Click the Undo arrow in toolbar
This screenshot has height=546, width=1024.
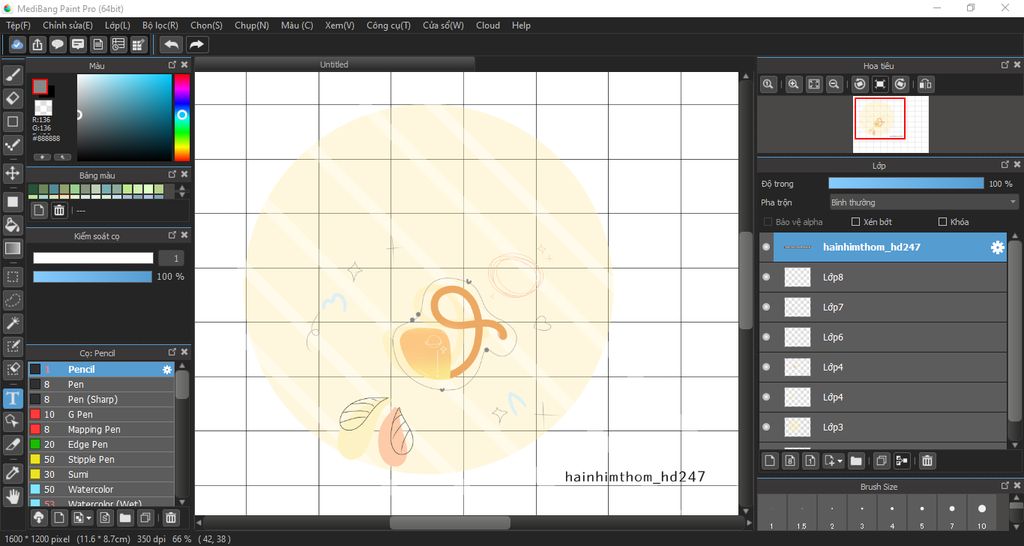(x=171, y=44)
